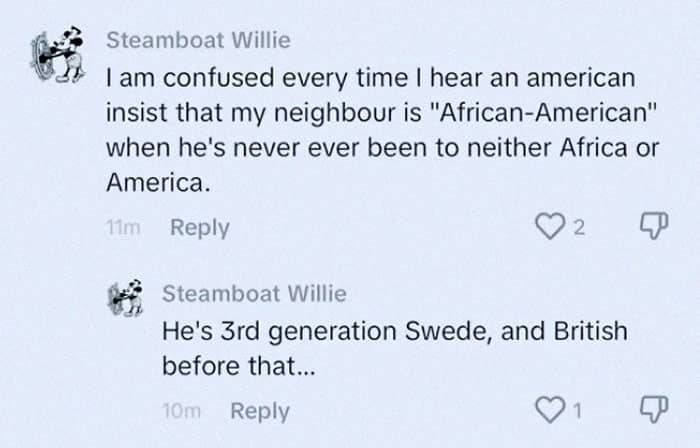Click the like count showing 2
Image resolution: width=700 pixels, height=448 pixels.
(580, 227)
